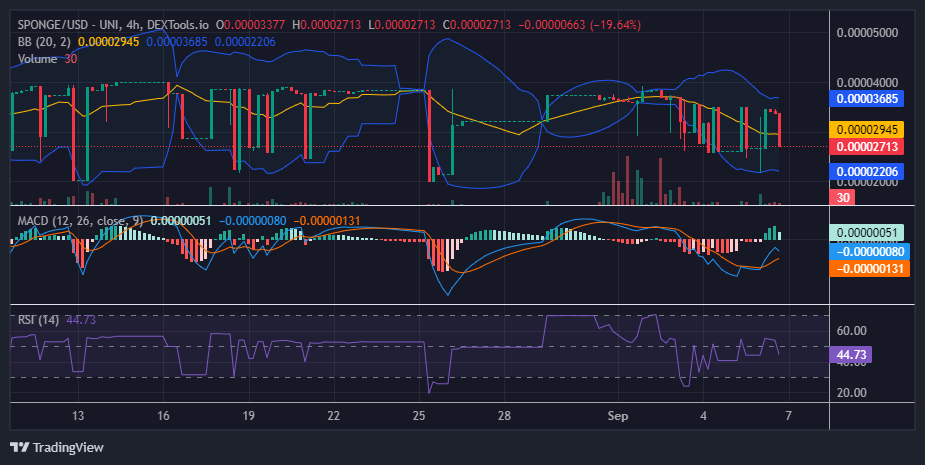Click the close price value C0.00002713
The width and height of the screenshot is (925, 465).
(477, 25)
